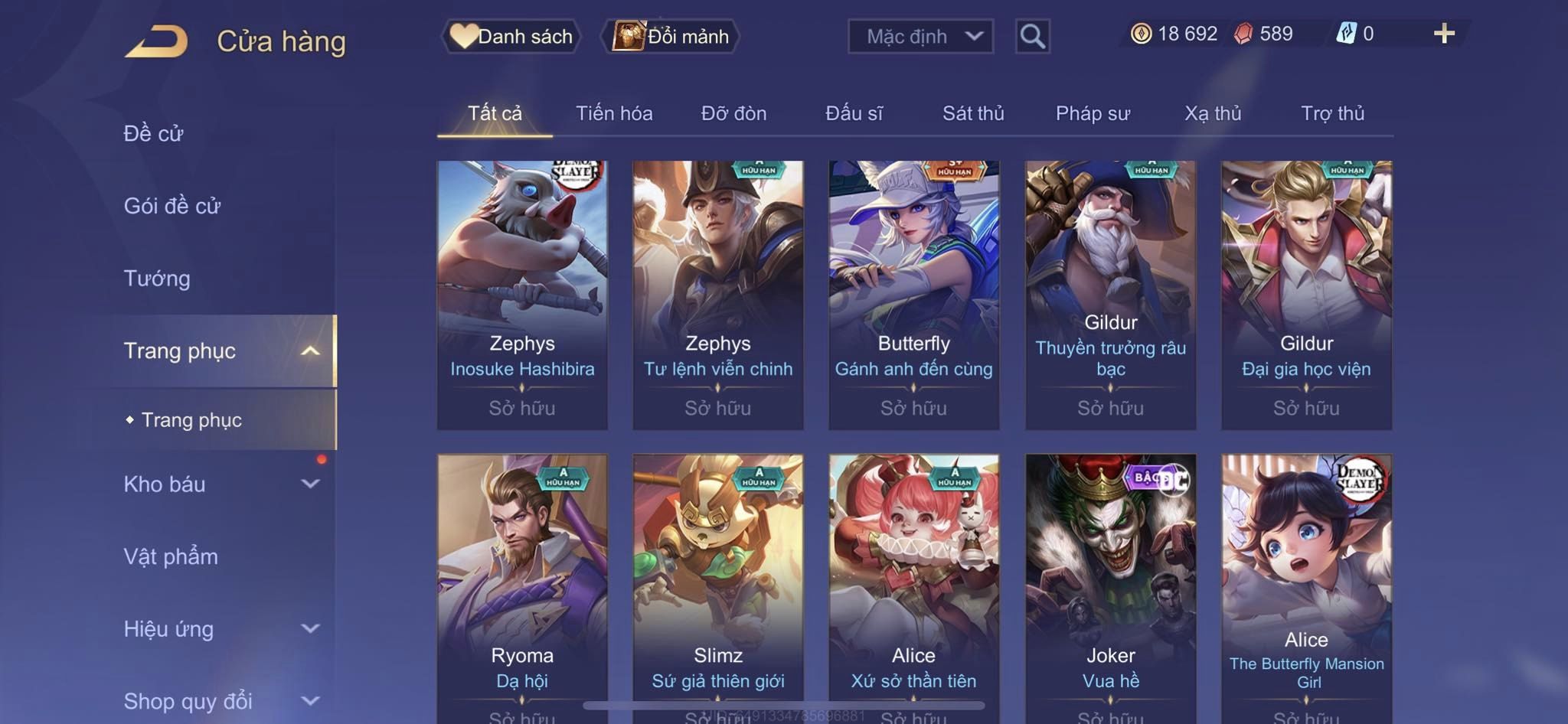1568x724 pixels.
Task: Expand the Hiệu ứng sidebar section
Action: click(310, 628)
